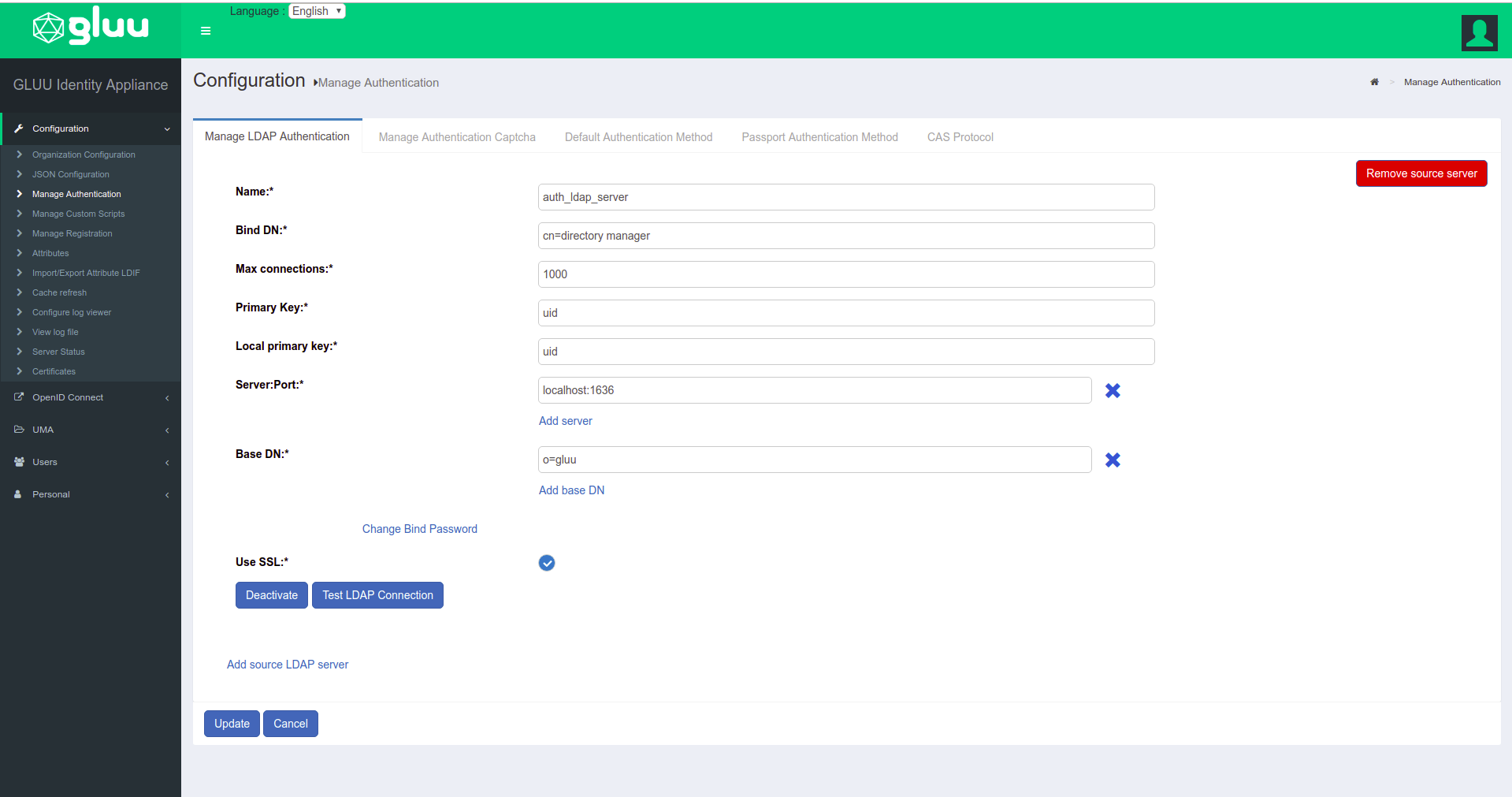This screenshot has width=1512, height=797.
Task: Click the home breadcrumb icon
Action: click(x=1374, y=82)
